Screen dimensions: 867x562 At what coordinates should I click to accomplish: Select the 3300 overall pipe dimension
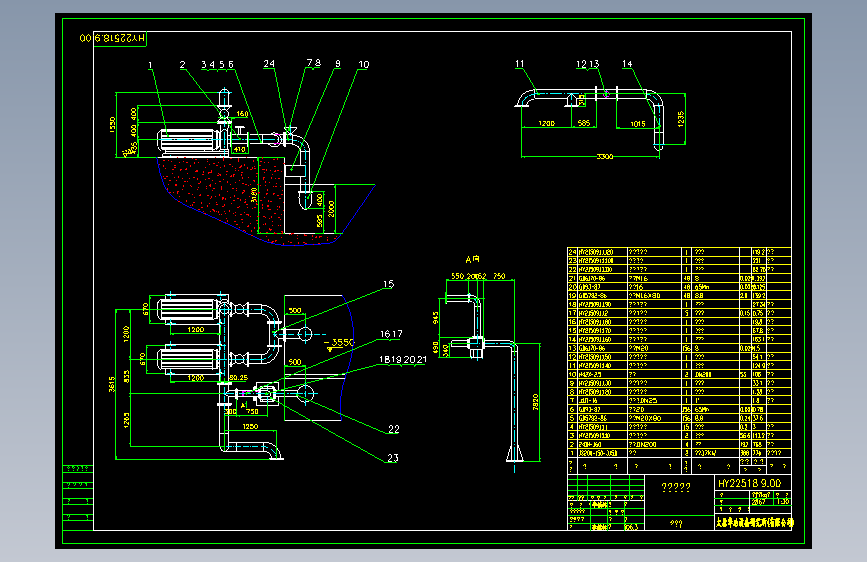coord(605,157)
